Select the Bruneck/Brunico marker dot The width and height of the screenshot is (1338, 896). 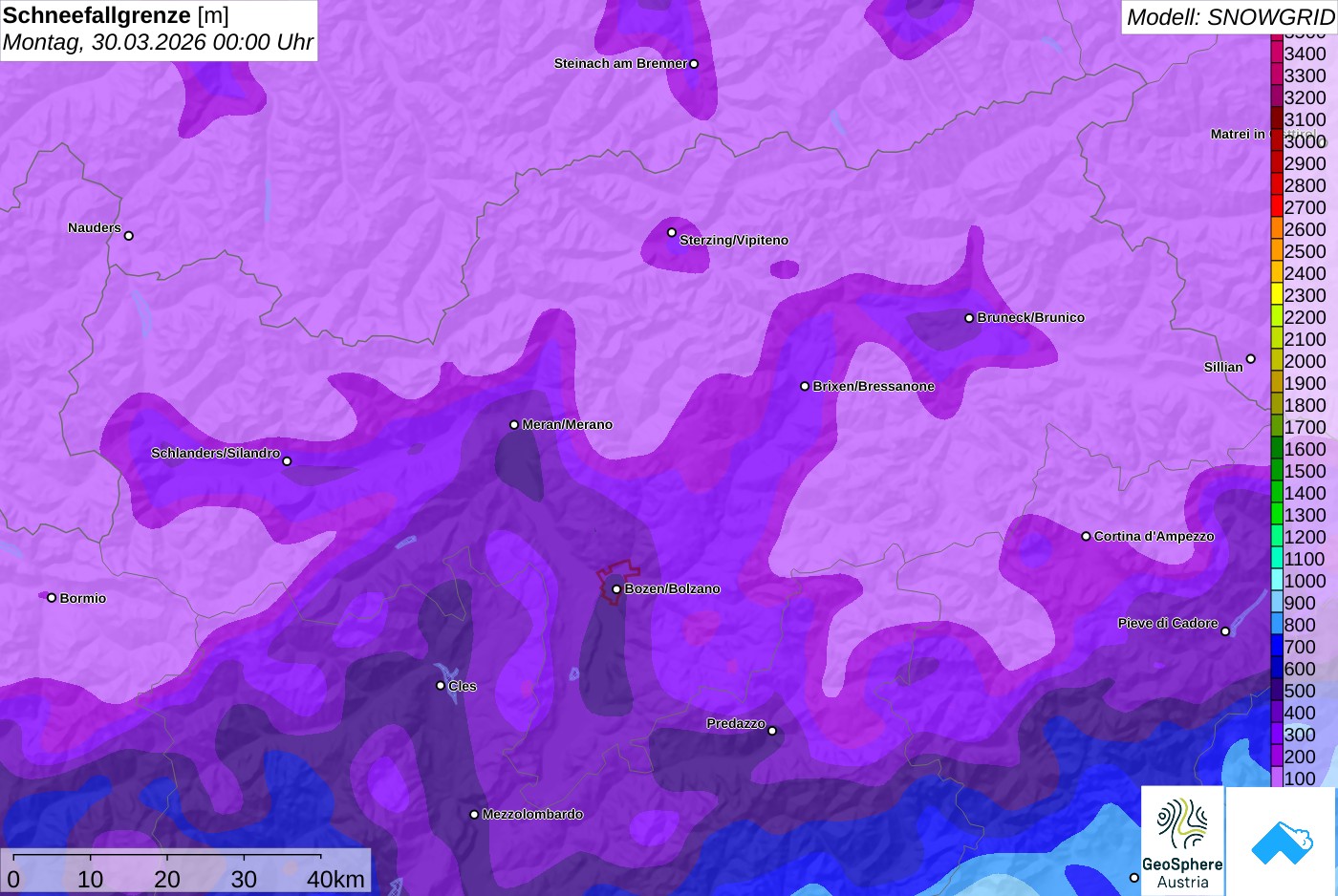tap(969, 318)
